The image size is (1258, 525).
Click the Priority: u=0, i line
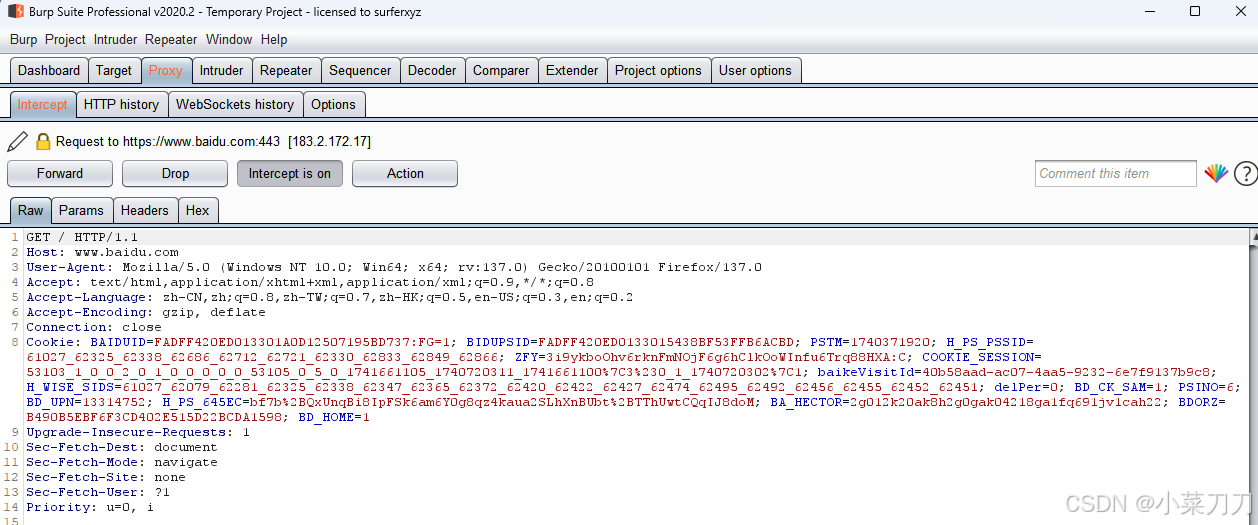(90, 507)
